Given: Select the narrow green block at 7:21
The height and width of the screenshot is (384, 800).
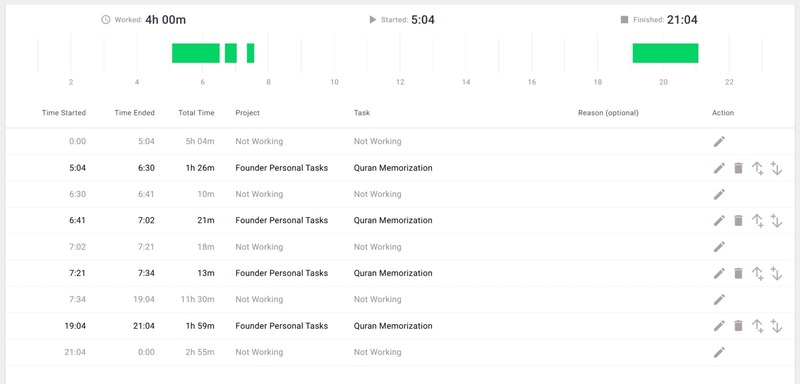Looking at the screenshot, I should 251,53.
